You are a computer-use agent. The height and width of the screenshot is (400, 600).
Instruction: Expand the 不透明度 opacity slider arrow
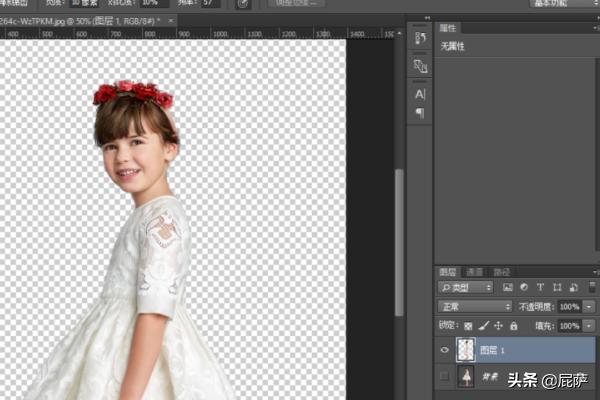[x=589, y=307]
